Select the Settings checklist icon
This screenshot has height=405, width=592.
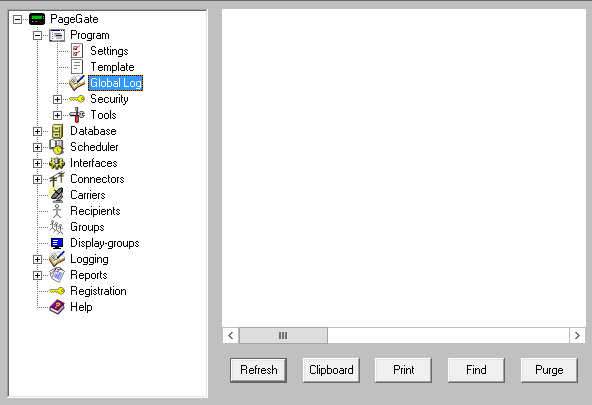tap(77, 51)
